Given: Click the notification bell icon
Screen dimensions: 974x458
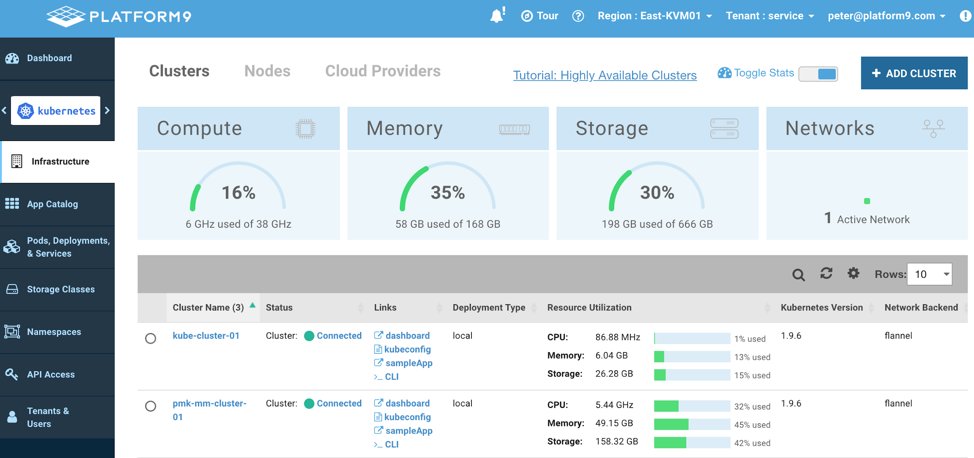Looking at the screenshot, I should coord(497,16).
